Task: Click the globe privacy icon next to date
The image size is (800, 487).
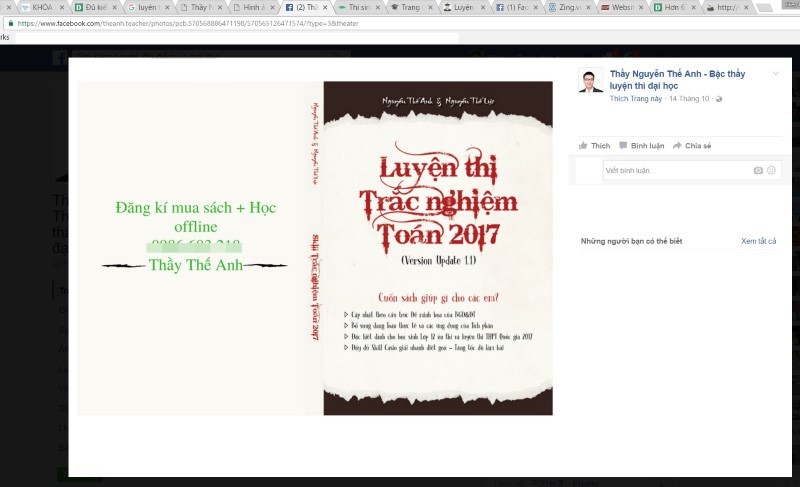Action: pyautogui.click(x=719, y=99)
